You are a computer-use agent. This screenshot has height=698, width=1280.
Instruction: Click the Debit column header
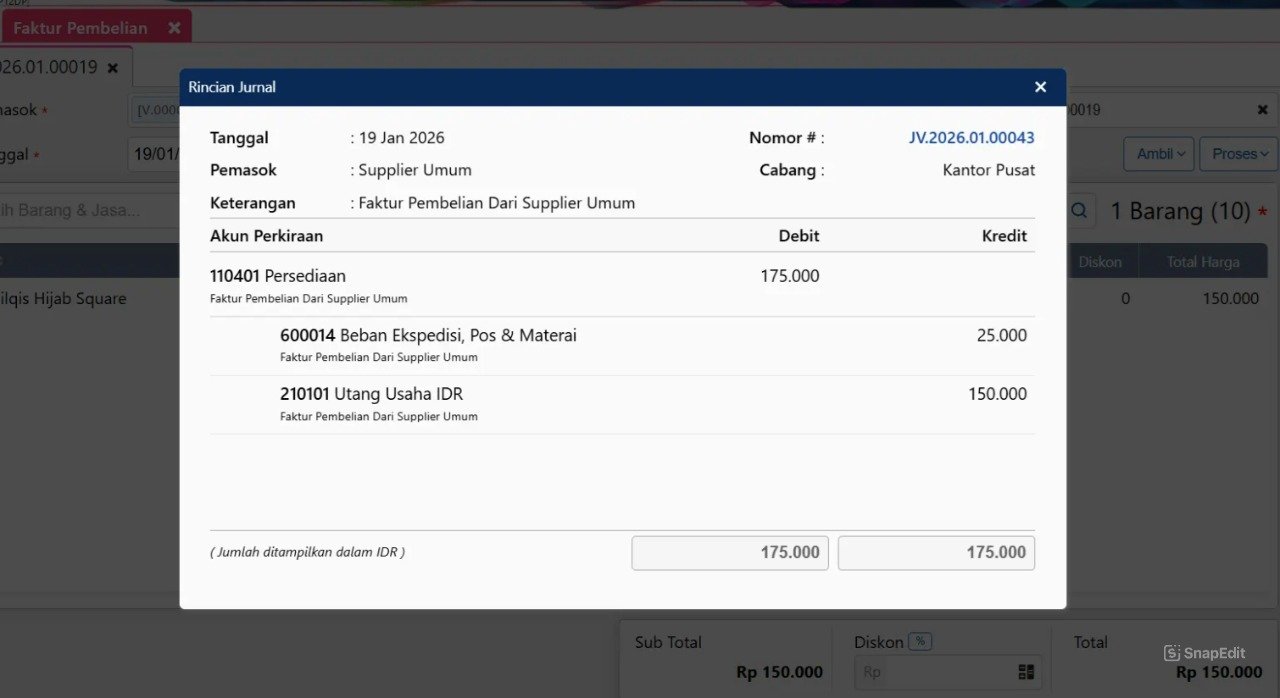click(799, 236)
